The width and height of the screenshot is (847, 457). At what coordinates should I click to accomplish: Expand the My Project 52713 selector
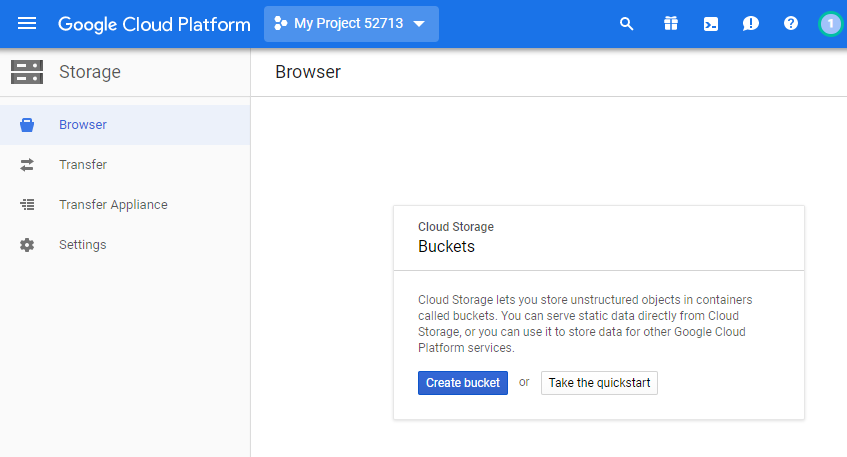coord(351,24)
